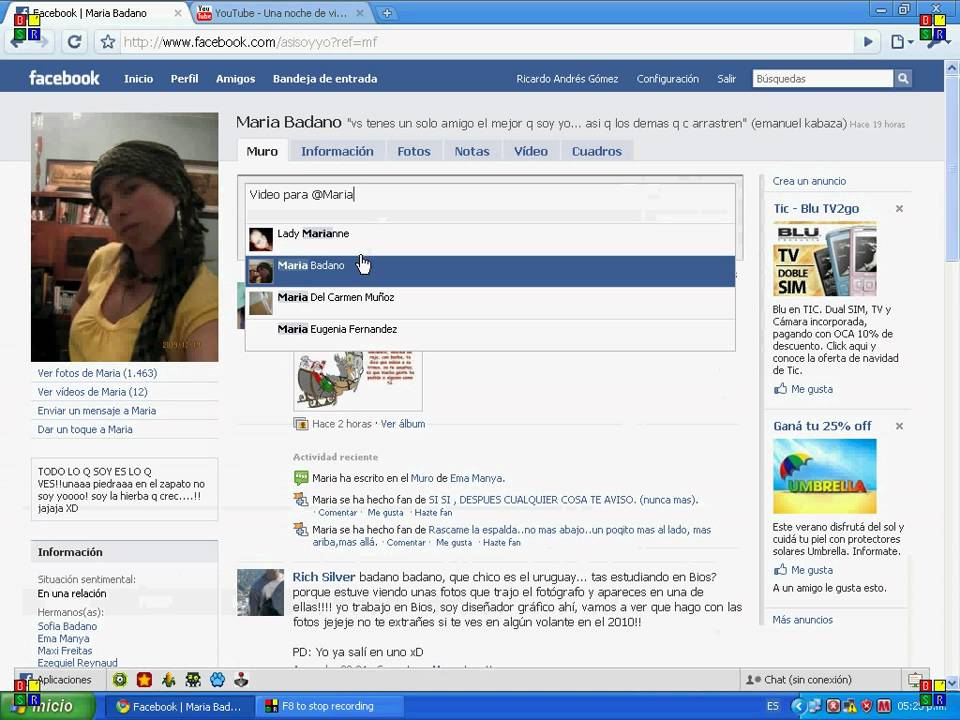Click Más anuncios
The height and width of the screenshot is (720, 960).
(802, 620)
